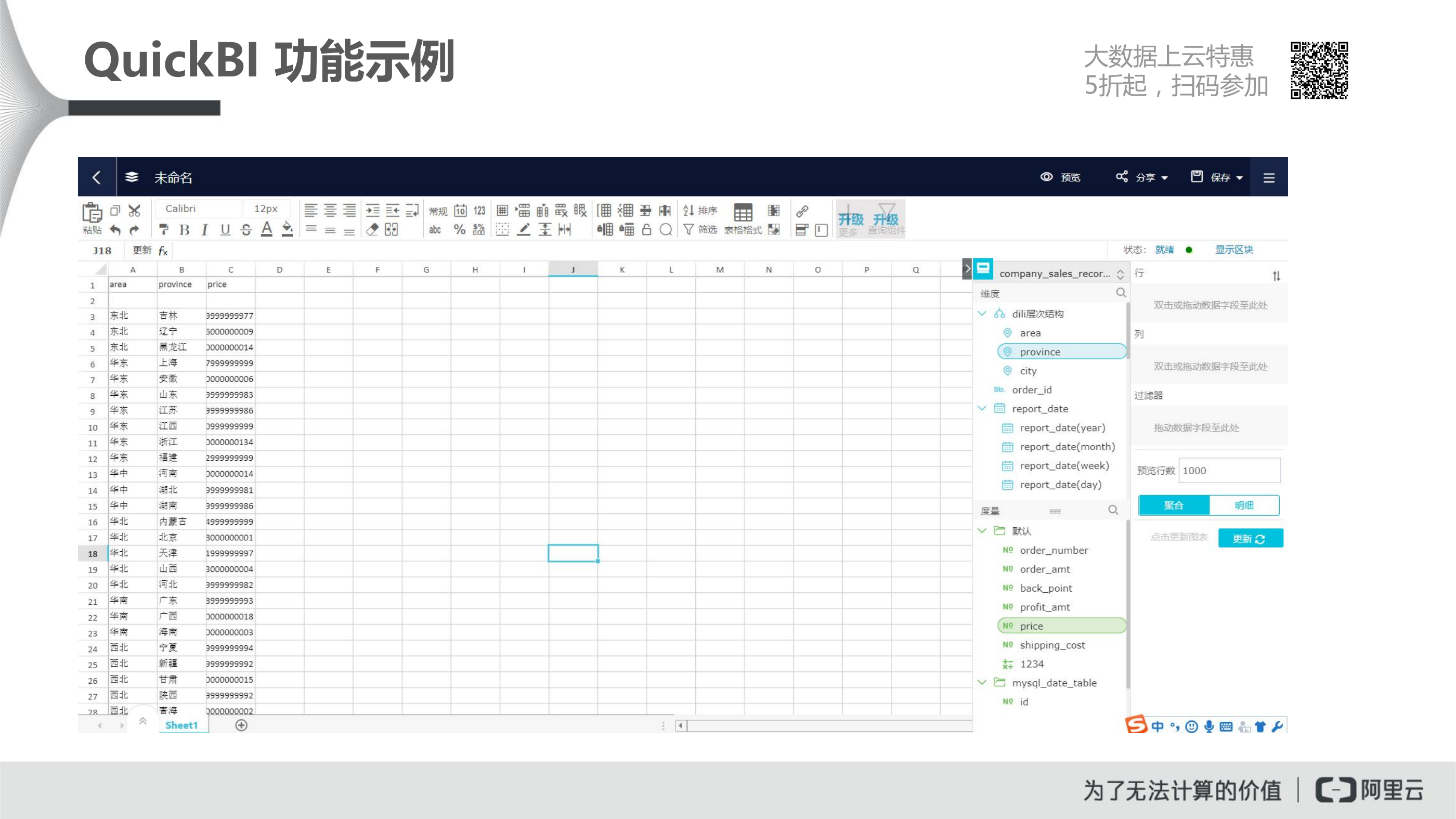
Task: Click preview rows input 1000
Action: click(1229, 470)
